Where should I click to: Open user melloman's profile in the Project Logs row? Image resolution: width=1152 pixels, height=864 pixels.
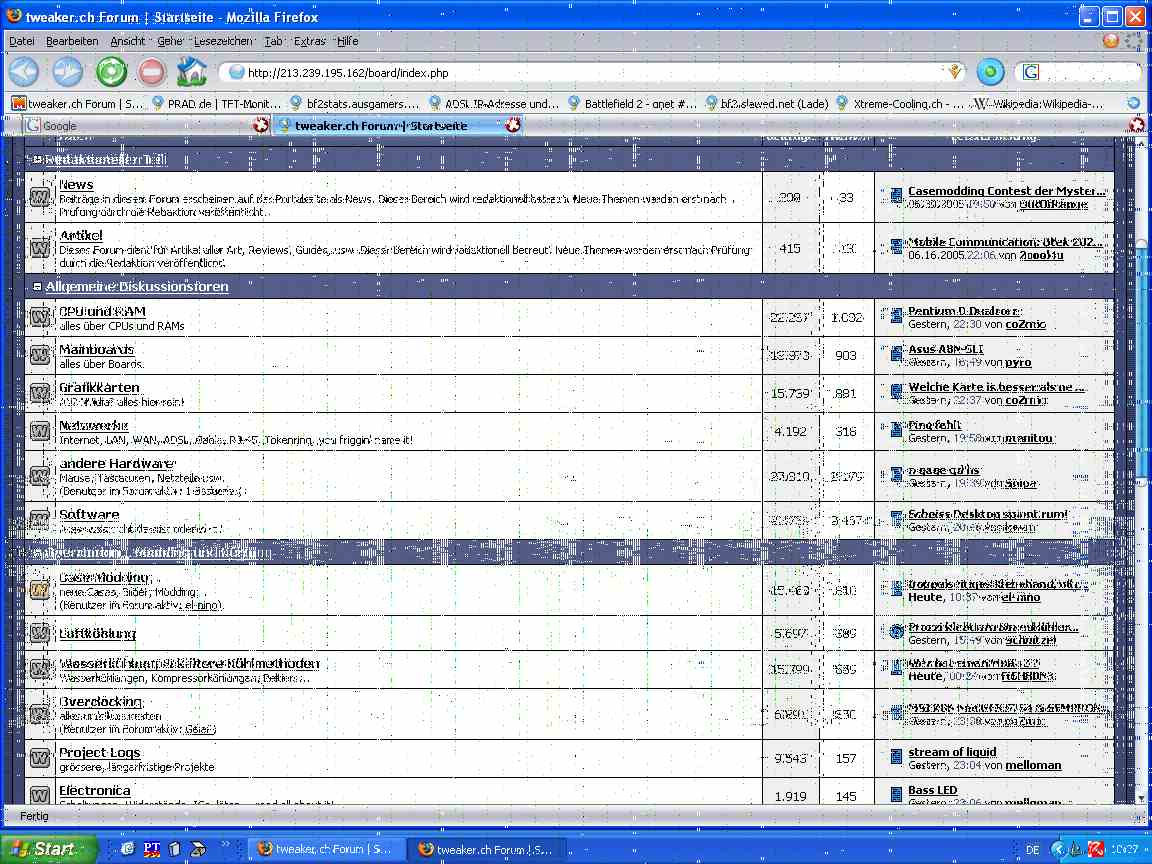click(1033, 765)
